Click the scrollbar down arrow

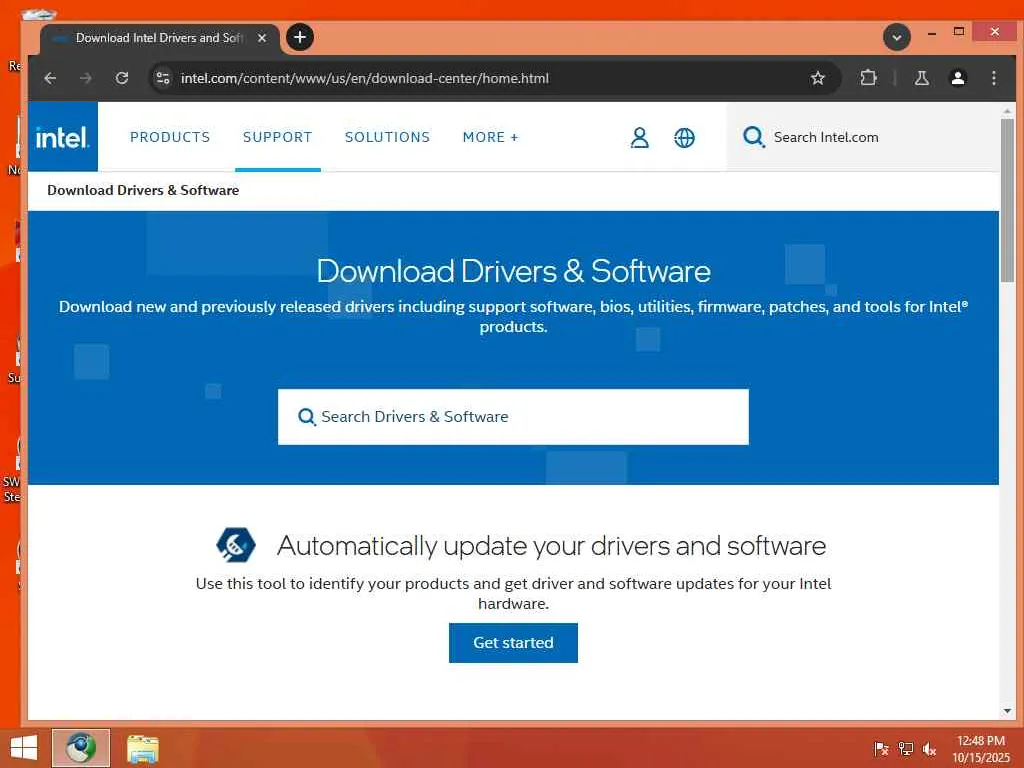(1007, 711)
